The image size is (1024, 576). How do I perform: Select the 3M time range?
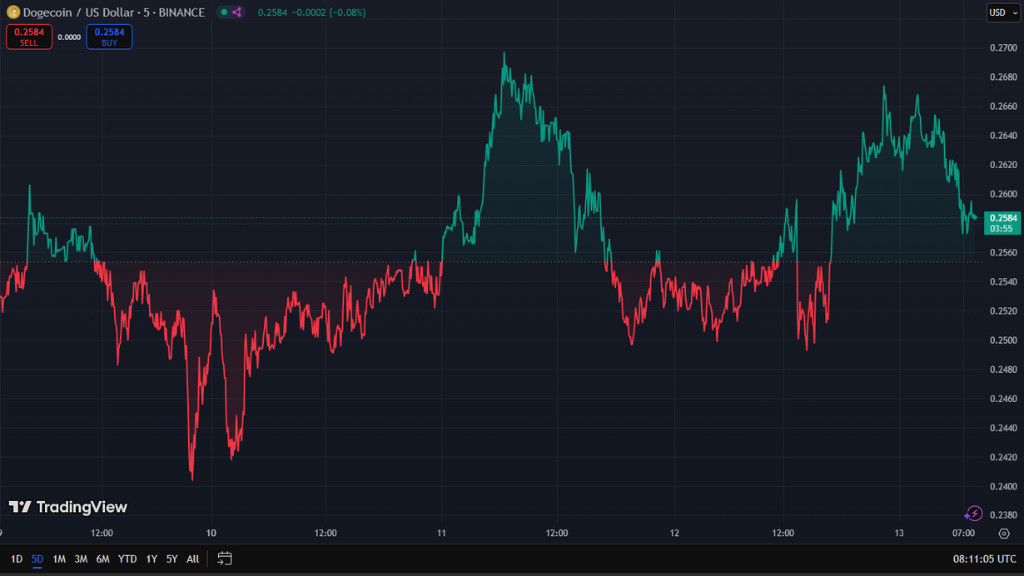tap(80, 559)
